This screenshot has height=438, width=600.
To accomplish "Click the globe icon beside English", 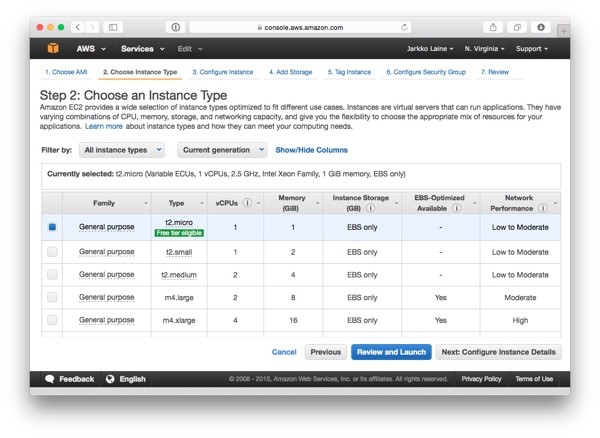I will 110,379.
